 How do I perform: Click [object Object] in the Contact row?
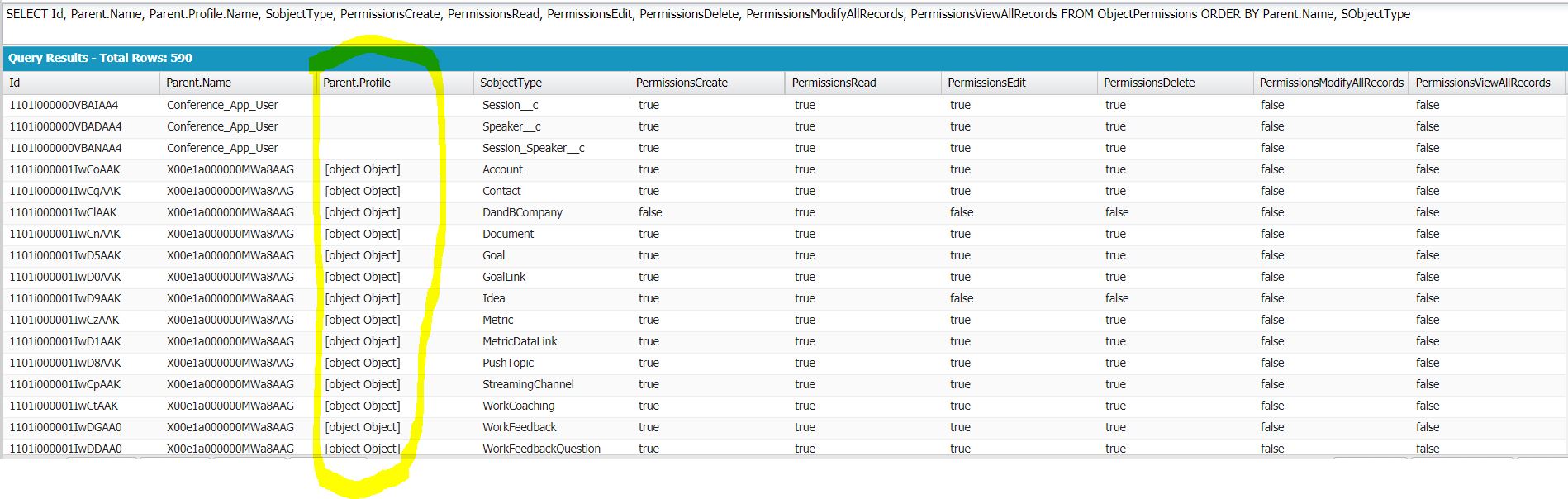(362, 191)
